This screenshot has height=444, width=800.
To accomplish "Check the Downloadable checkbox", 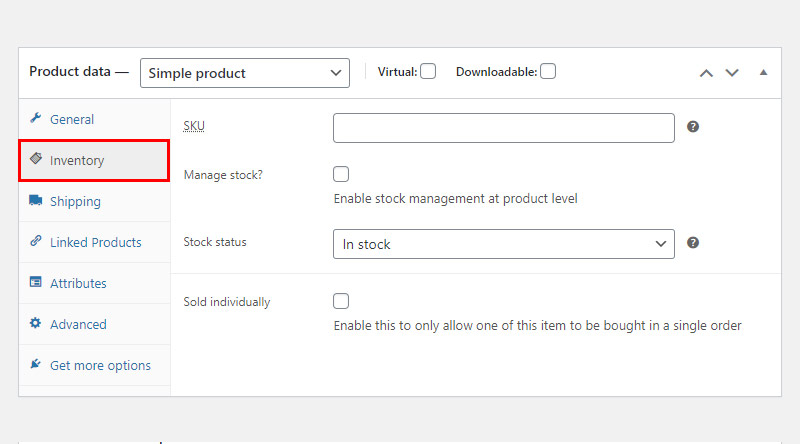I will tap(548, 71).
